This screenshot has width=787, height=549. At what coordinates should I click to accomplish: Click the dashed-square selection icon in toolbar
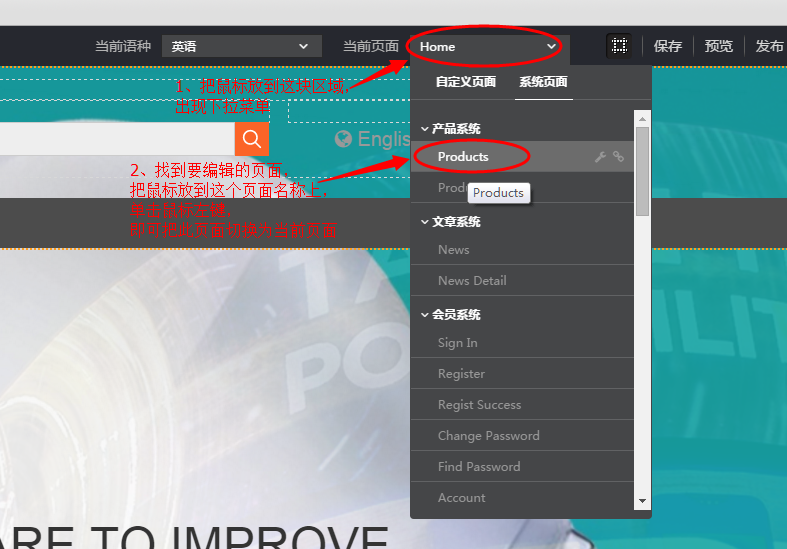point(619,46)
